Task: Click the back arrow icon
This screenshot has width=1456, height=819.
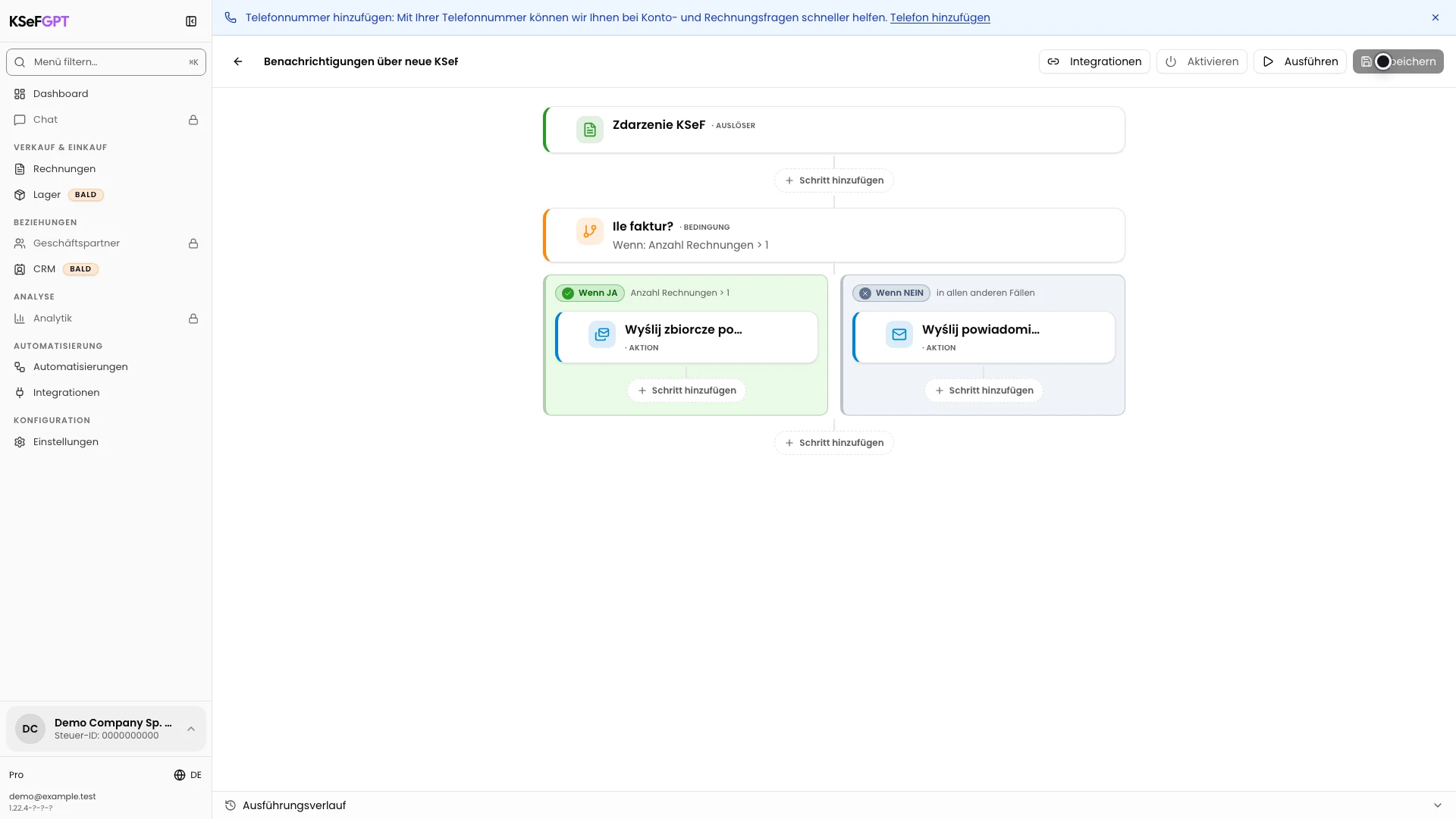Action: coord(238,61)
